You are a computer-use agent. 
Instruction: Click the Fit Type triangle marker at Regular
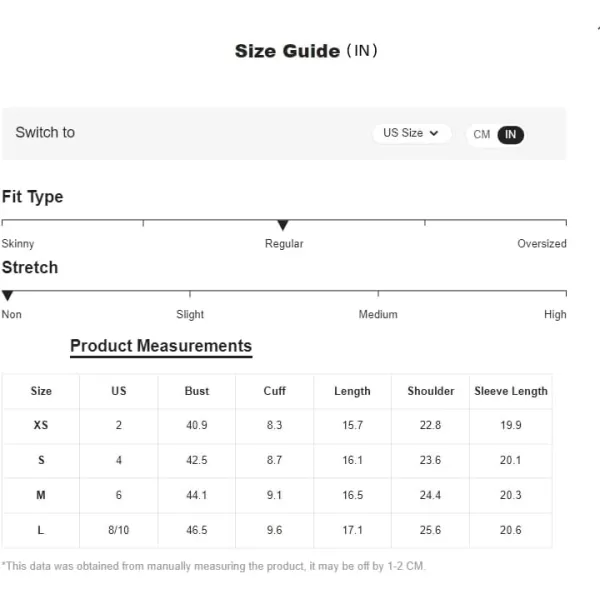[x=283, y=225]
